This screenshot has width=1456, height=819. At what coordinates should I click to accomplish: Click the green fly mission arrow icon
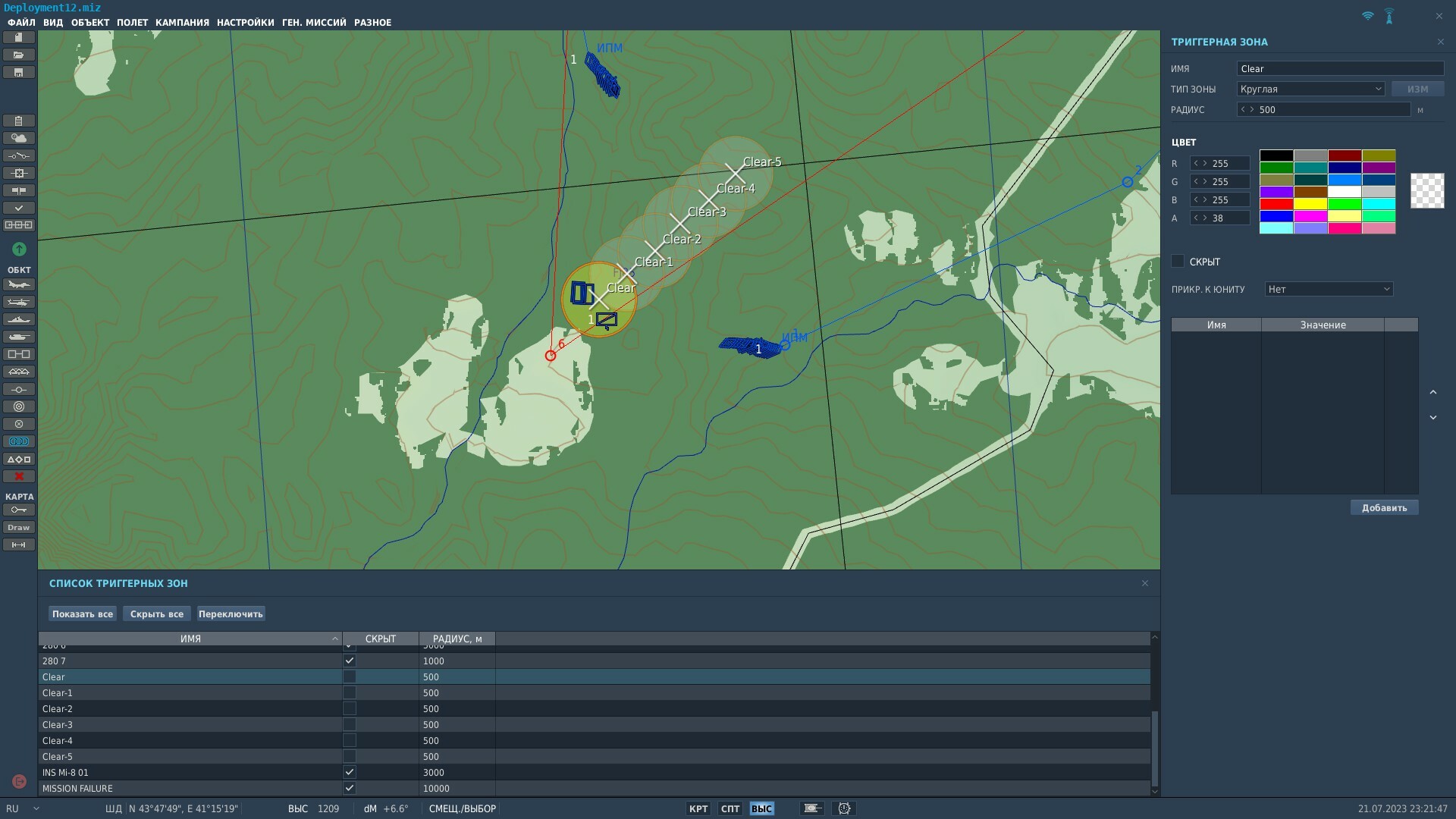click(19, 249)
